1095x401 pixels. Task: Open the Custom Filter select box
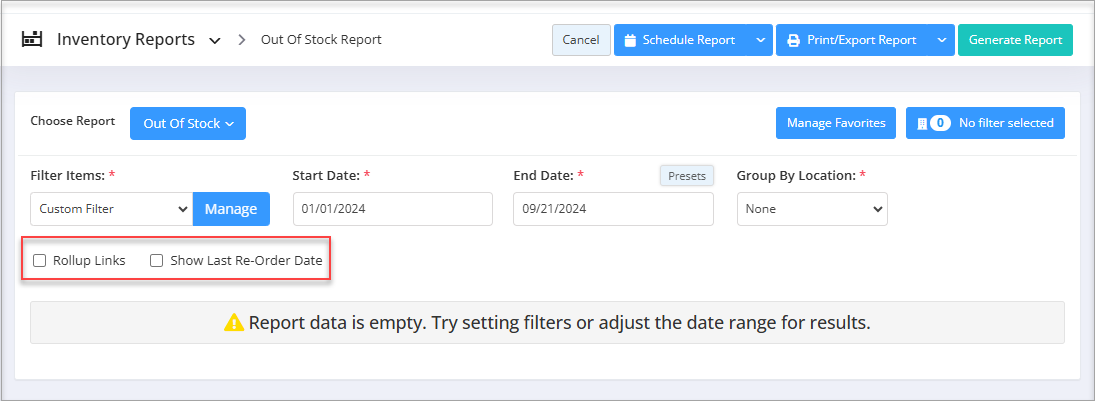click(x=112, y=209)
